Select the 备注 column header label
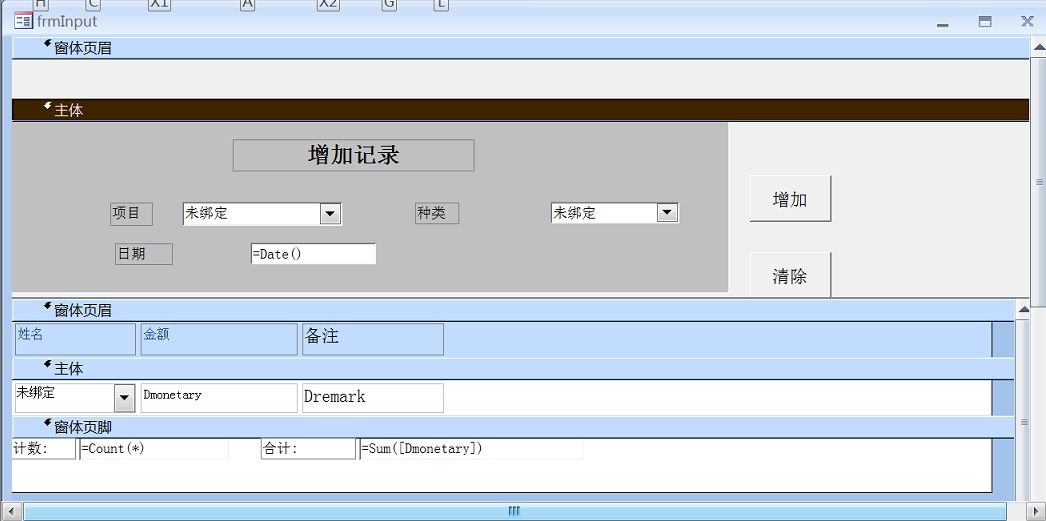 click(372, 338)
